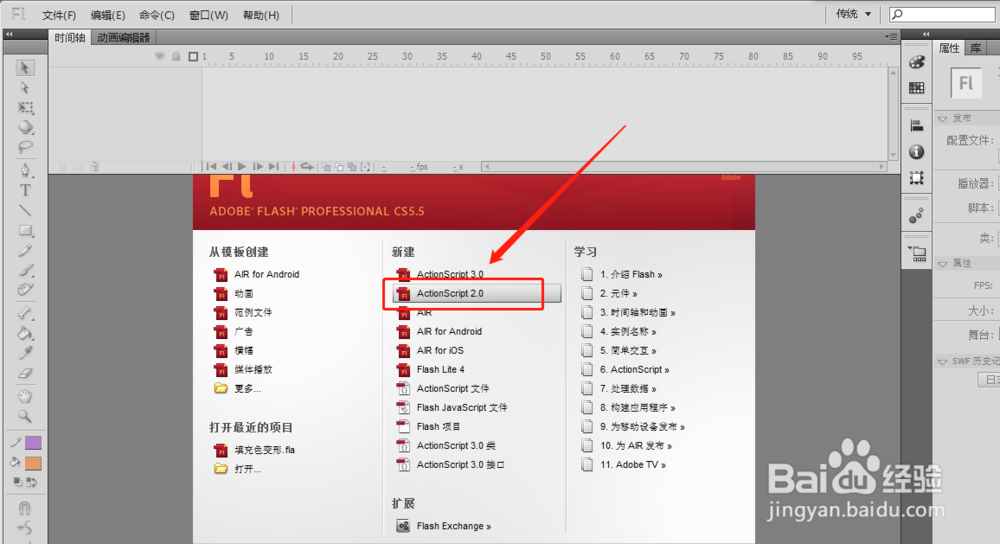Create new ActionScript 2.0 document
The width and height of the screenshot is (1000, 544).
[476, 293]
